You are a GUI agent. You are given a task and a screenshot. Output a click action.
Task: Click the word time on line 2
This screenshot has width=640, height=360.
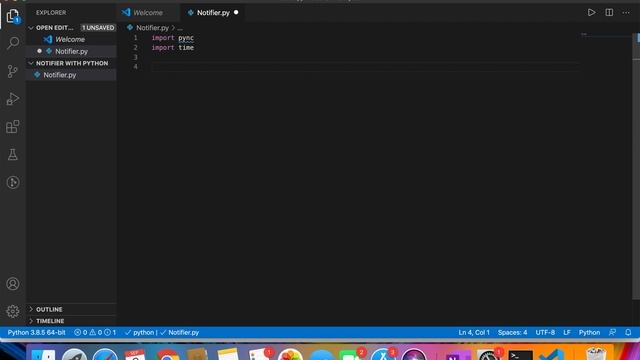pos(186,47)
